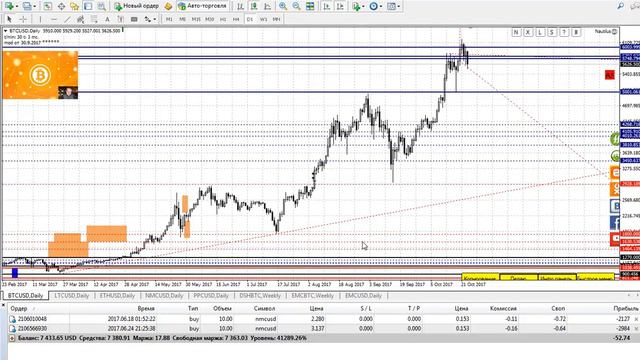Switch to M15 timeframe
Image resolution: width=640 pixels, height=360 pixels.
click(196, 19)
